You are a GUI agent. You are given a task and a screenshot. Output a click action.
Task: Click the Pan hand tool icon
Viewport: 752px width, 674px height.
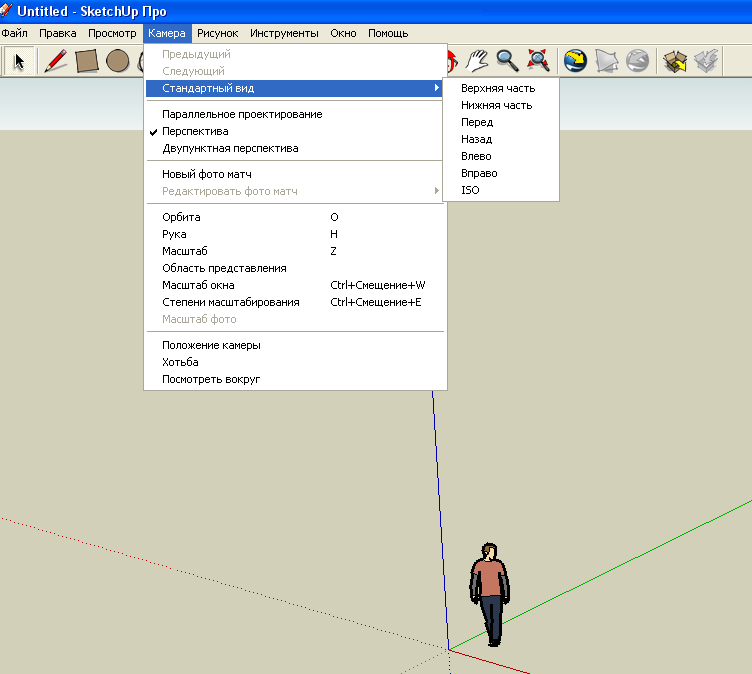[x=477, y=61]
